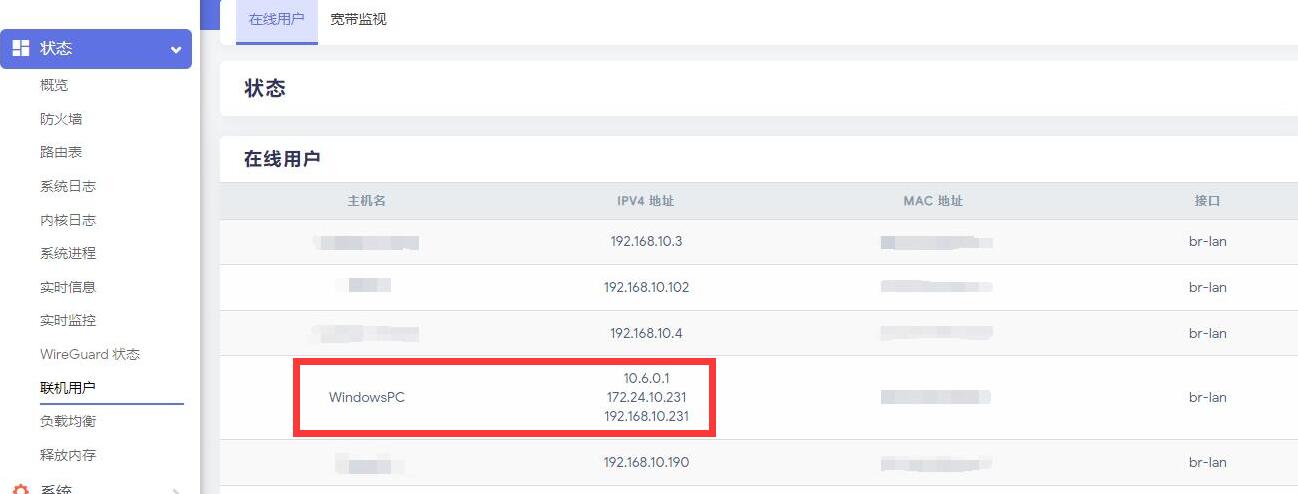Go to 路由表 page
Viewport: 1298px width, 494px height.
(61, 153)
